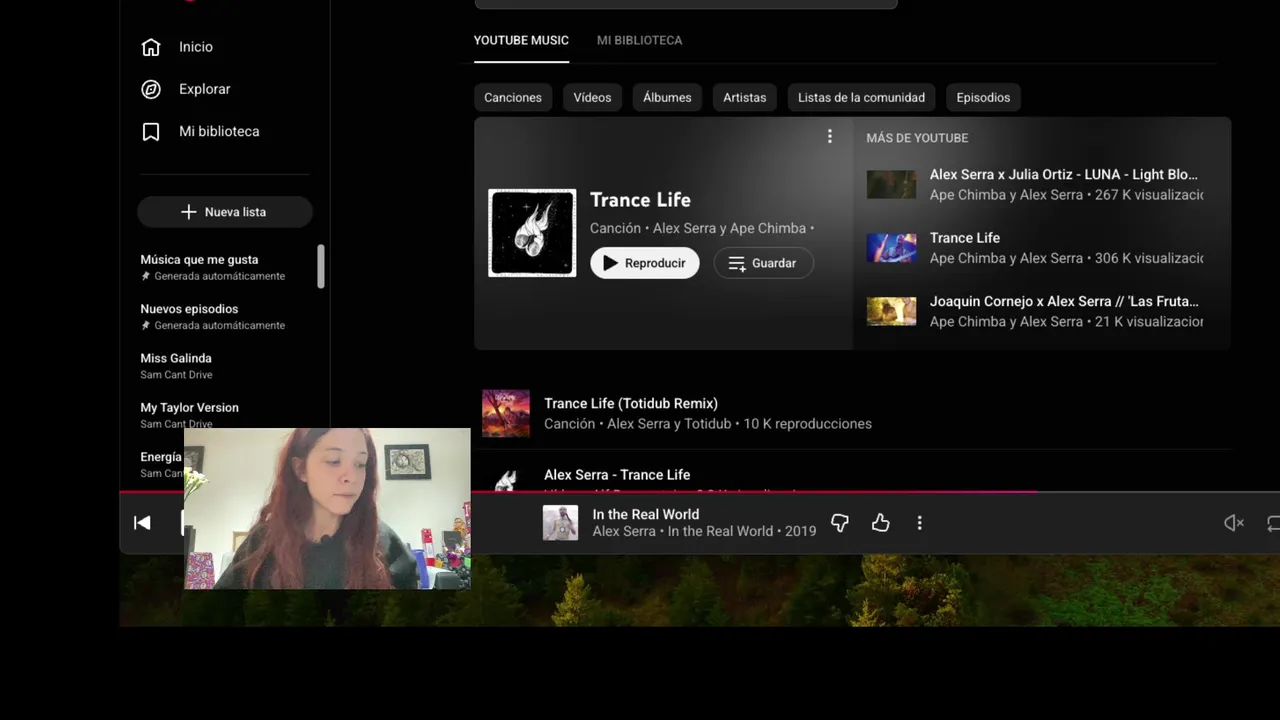Viewport: 1280px width, 720px height.
Task: Click the In the Real World song title
Action: [x=646, y=514]
